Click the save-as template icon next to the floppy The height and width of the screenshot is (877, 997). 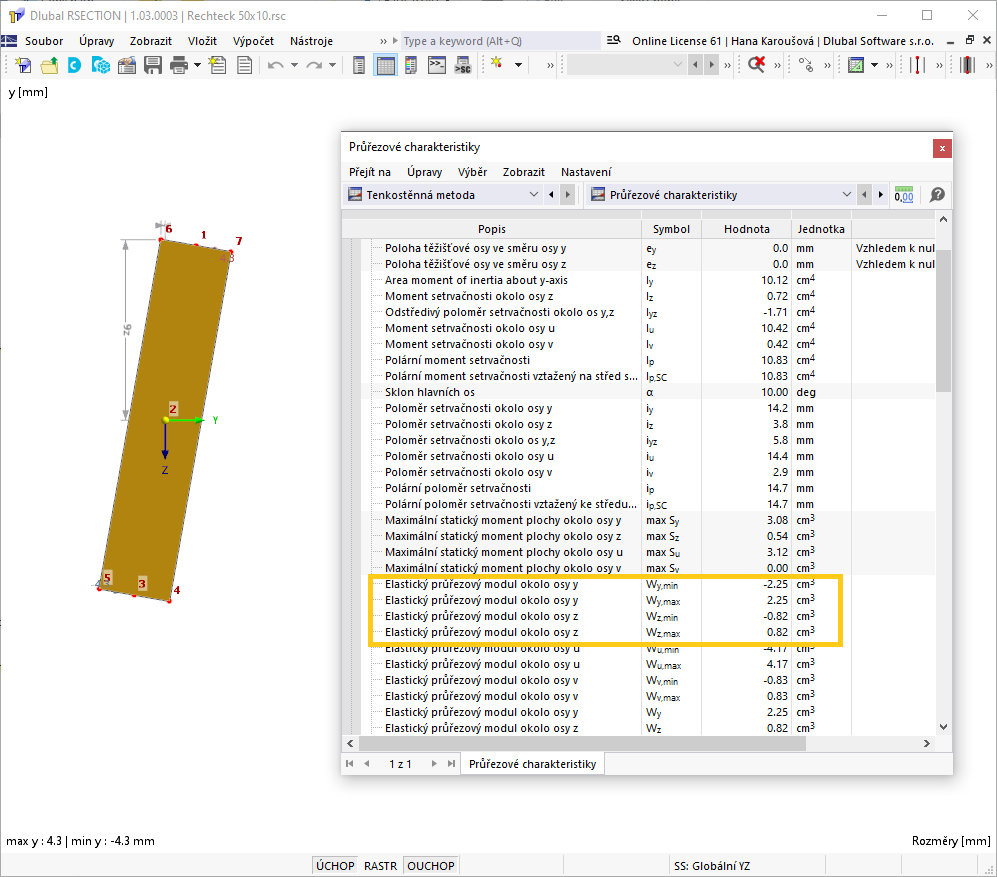tap(127, 65)
